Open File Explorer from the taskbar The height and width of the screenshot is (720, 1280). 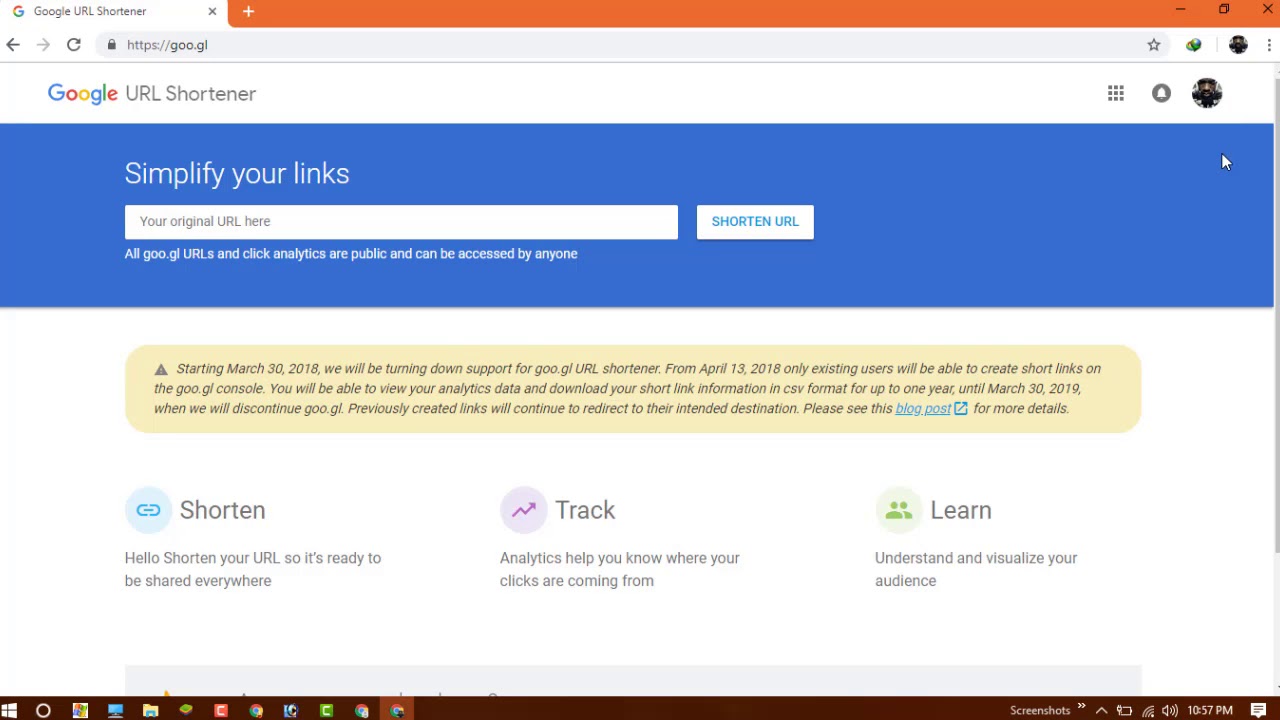click(150, 710)
